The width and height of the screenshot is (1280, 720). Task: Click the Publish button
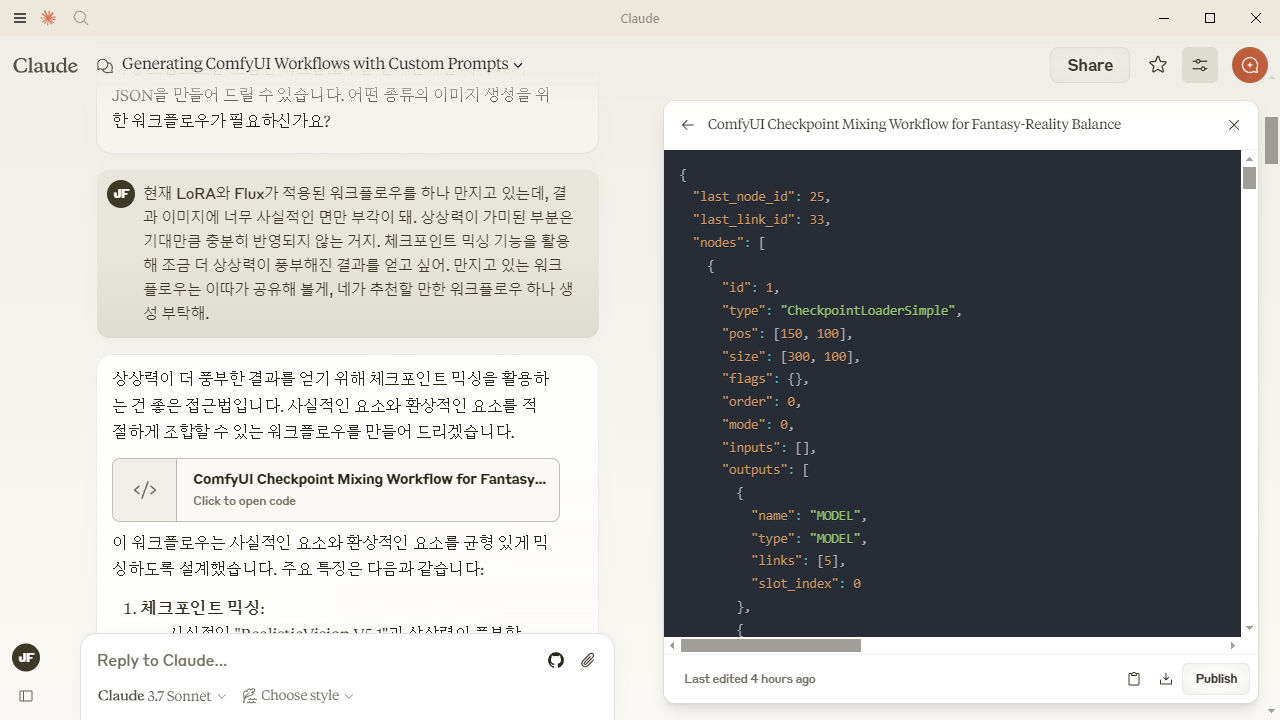click(1216, 679)
